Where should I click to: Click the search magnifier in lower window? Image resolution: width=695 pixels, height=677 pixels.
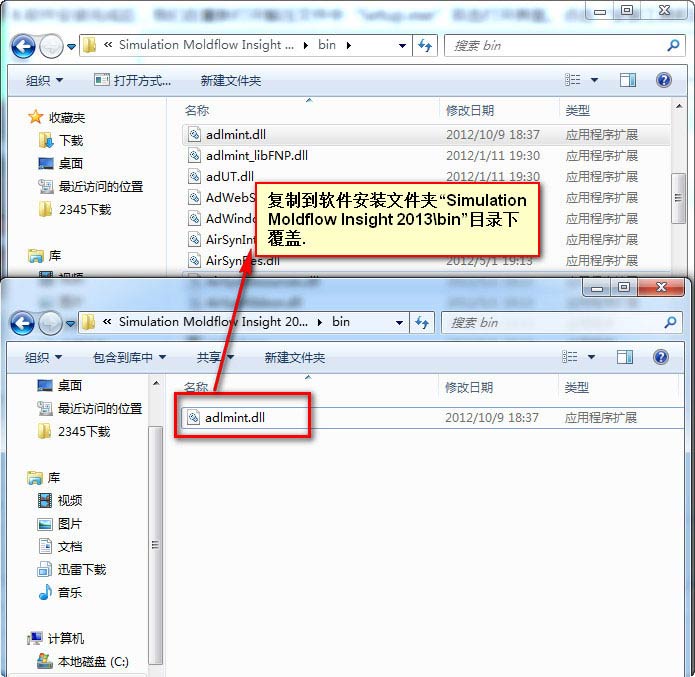pos(670,322)
